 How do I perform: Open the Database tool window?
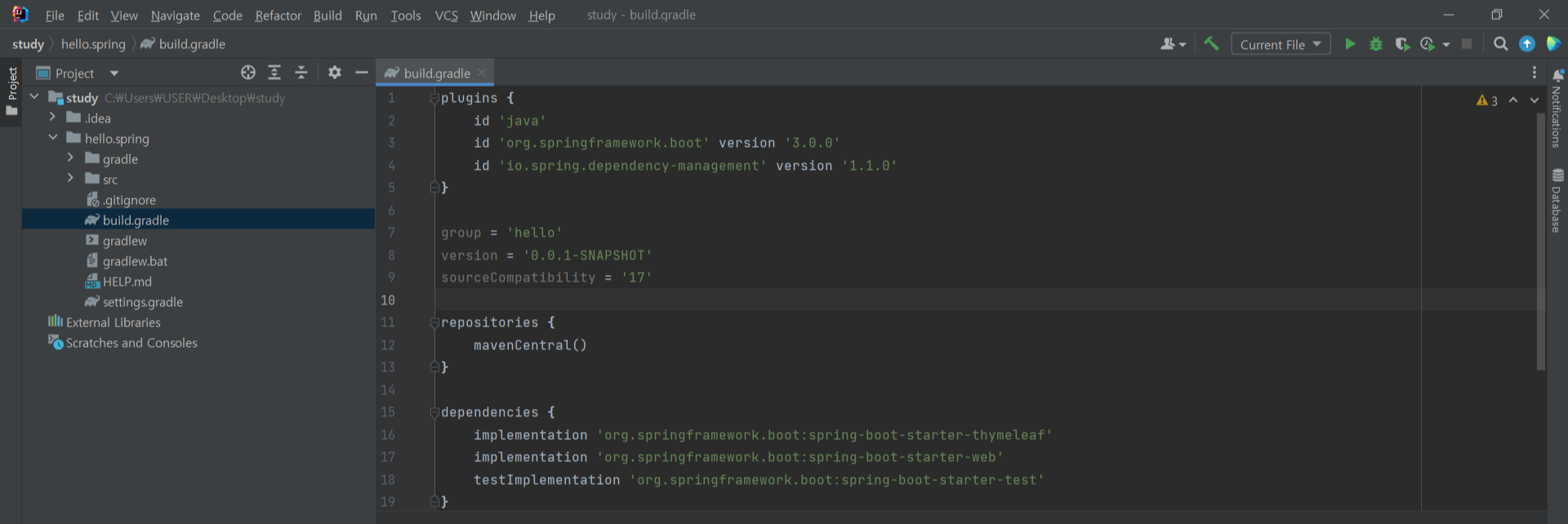[1557, 201]
